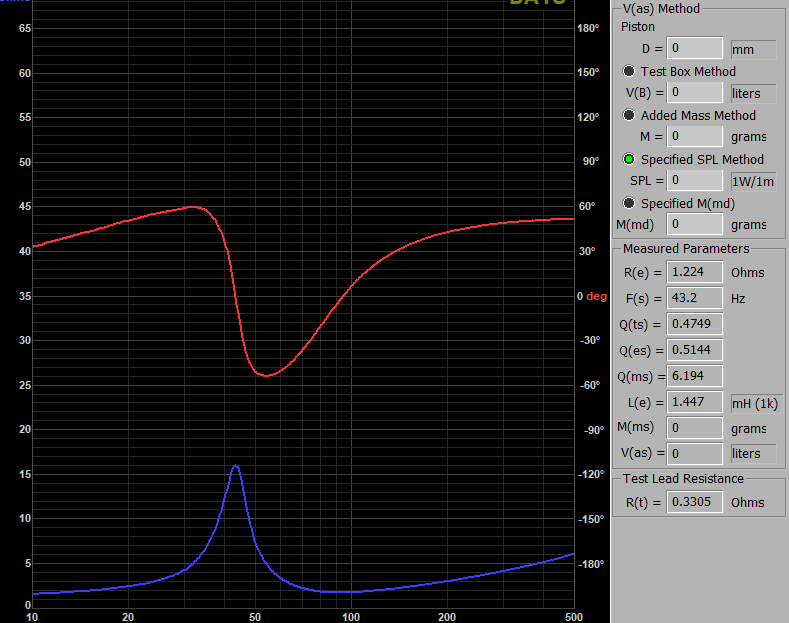Click the 'Measured Parameters' group title
789x623 pixels.
[x=686, y=249]
